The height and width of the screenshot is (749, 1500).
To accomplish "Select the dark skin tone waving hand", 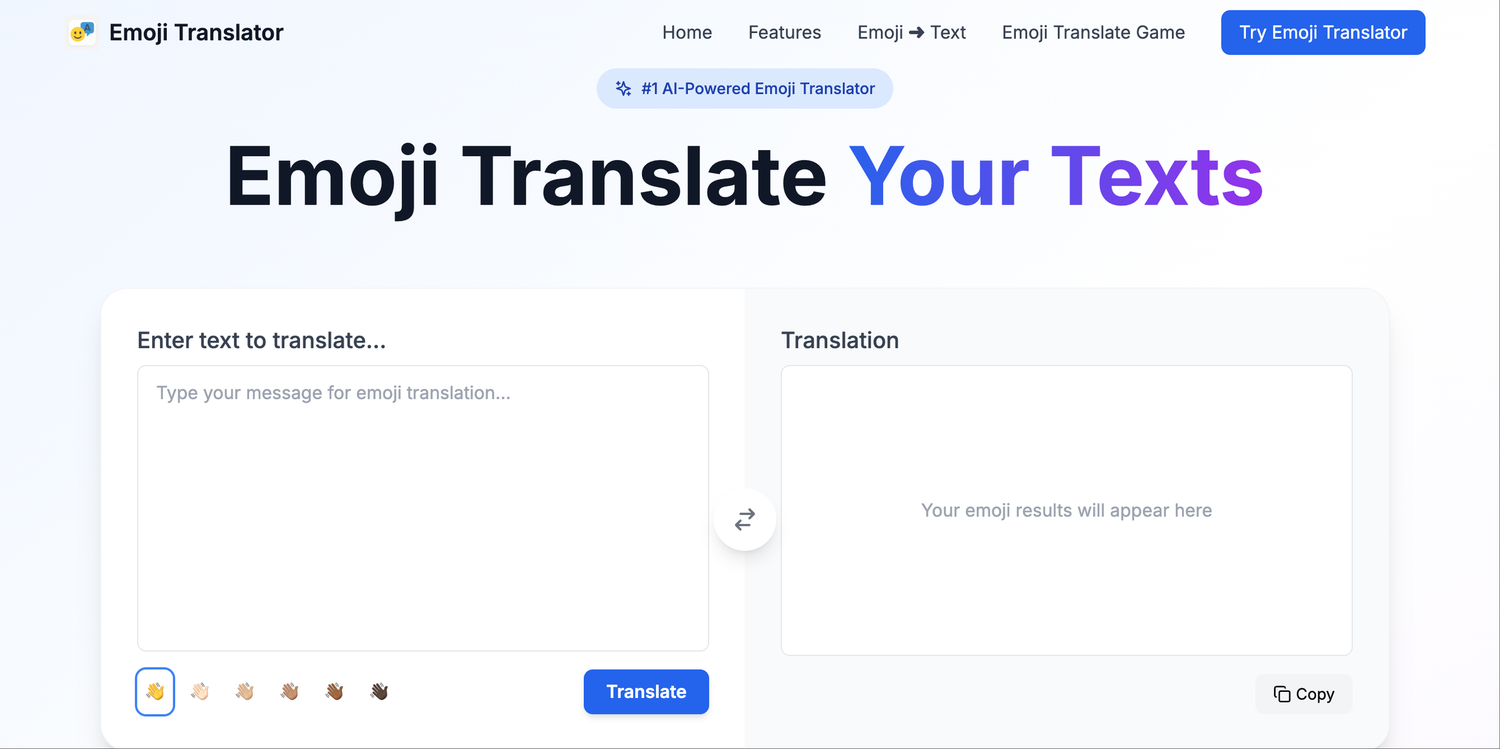I will (x=379, y=691).
